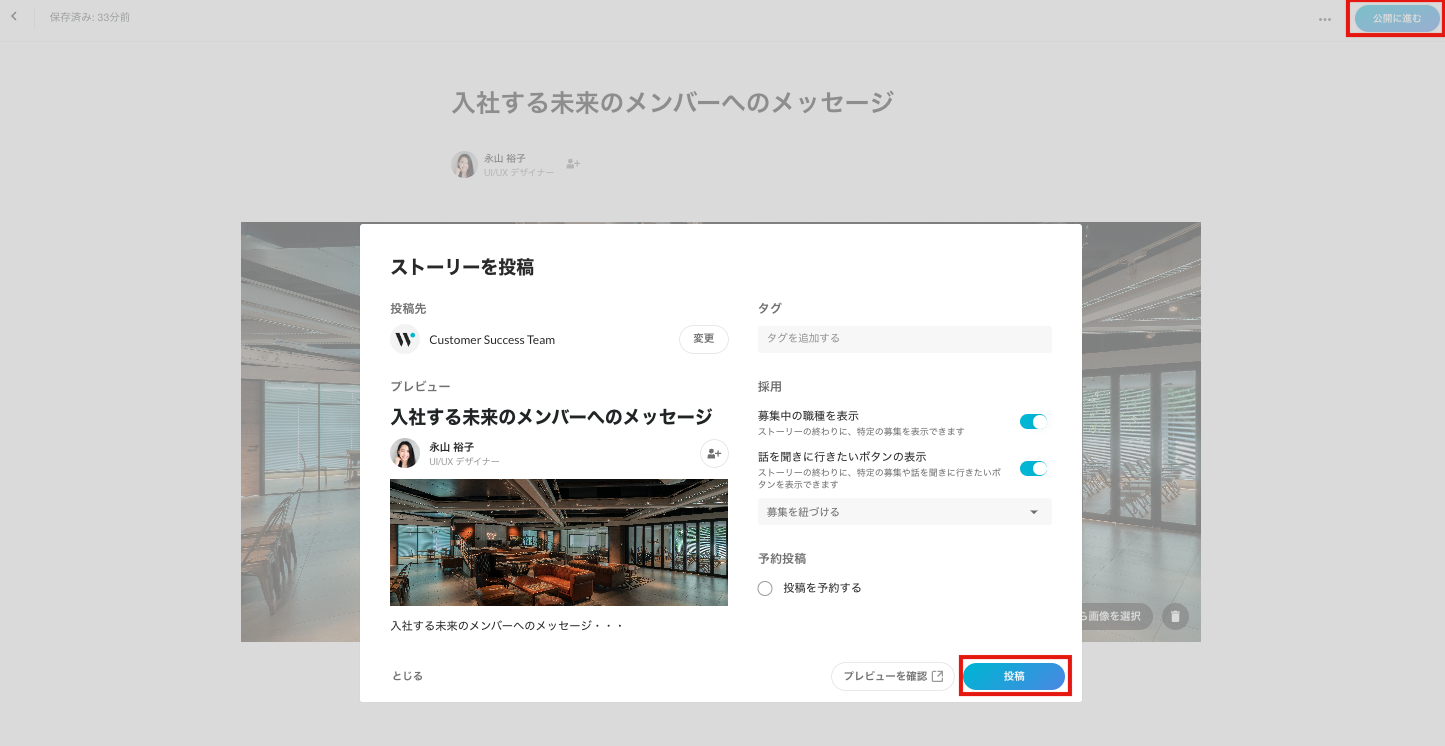This screenshot has width=1445, height=746.
Task: Select the 投稿を予約する radio button
Action: coord(765,588)
